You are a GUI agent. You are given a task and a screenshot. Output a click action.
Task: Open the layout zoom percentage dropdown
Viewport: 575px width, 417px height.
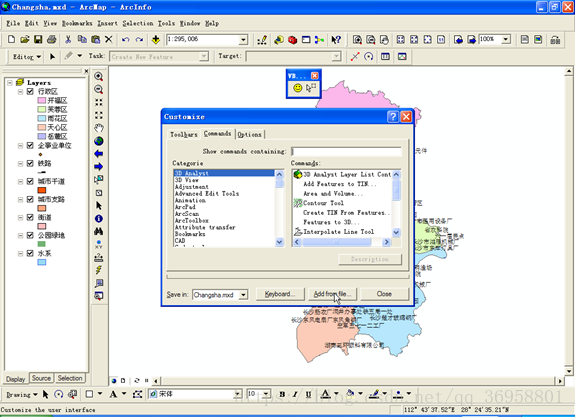[506, 39]
